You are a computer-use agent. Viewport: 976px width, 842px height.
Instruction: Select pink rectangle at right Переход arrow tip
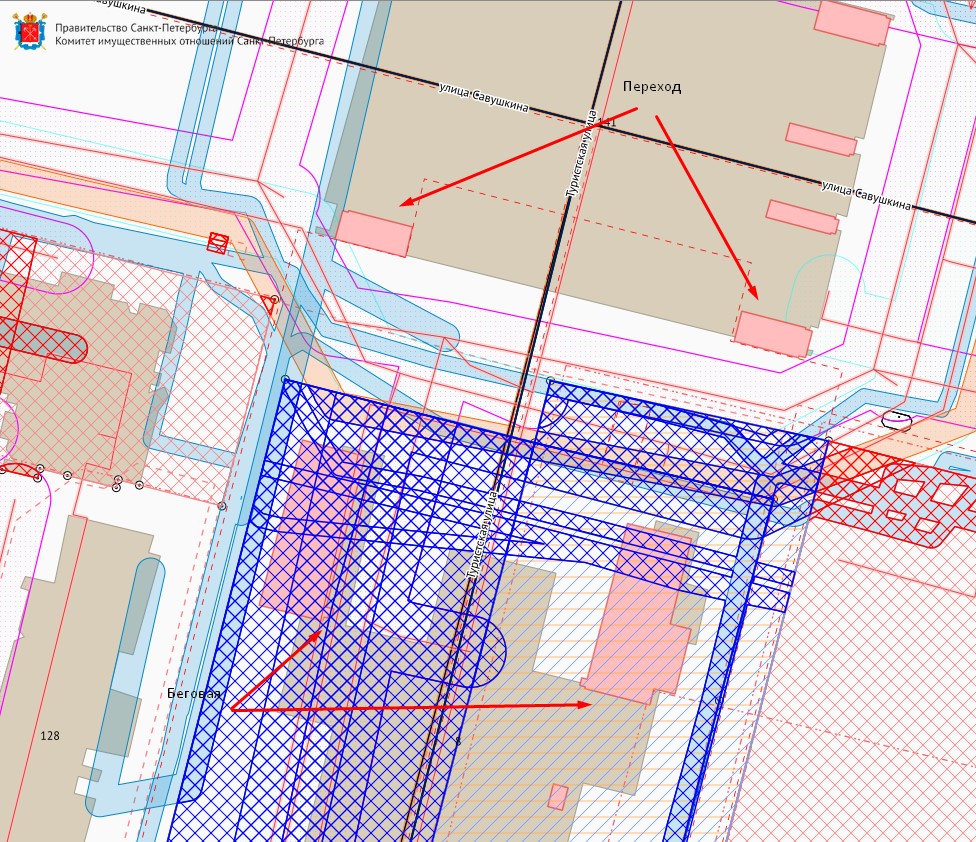pos(773,333)
